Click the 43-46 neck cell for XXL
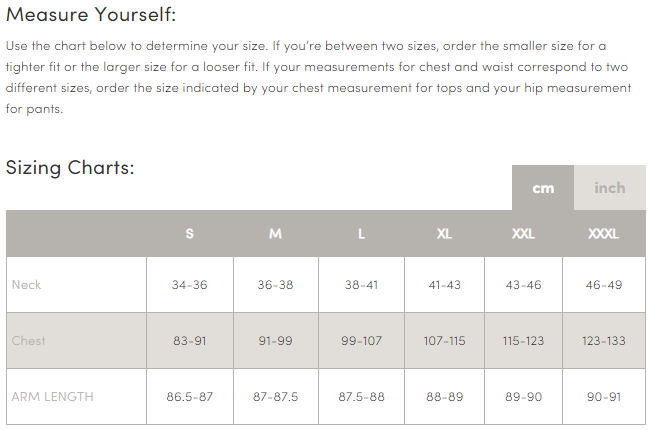Viewport: 652px width, 430px height. (523, 285)
